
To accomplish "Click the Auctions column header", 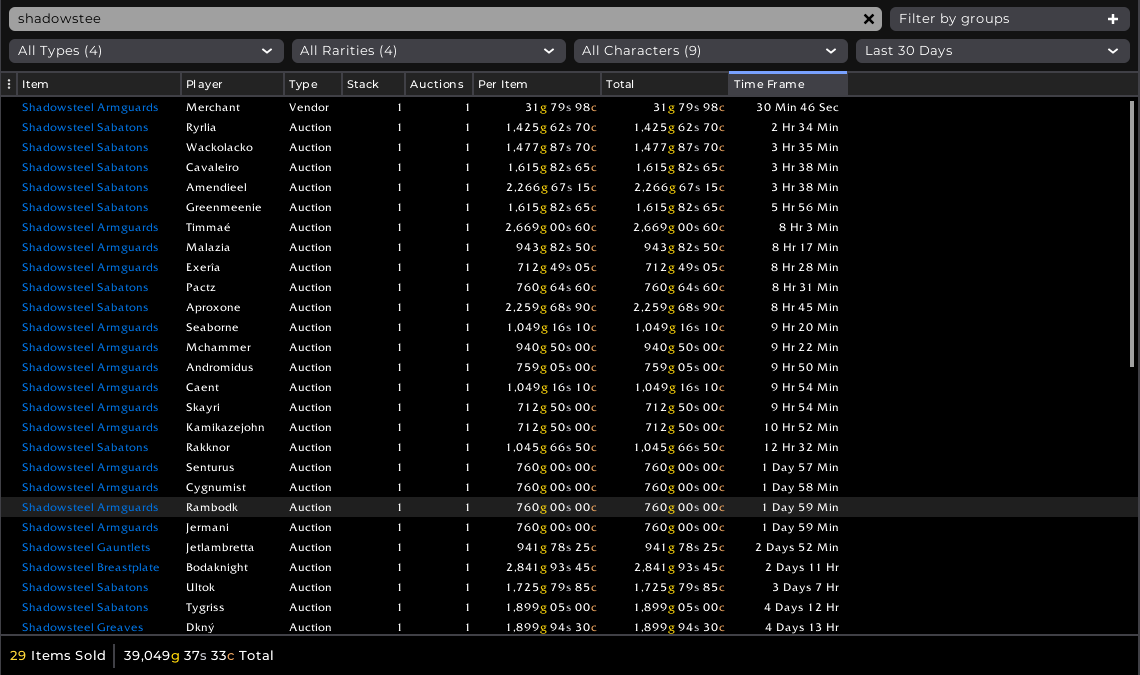I will tap(437, 84).
